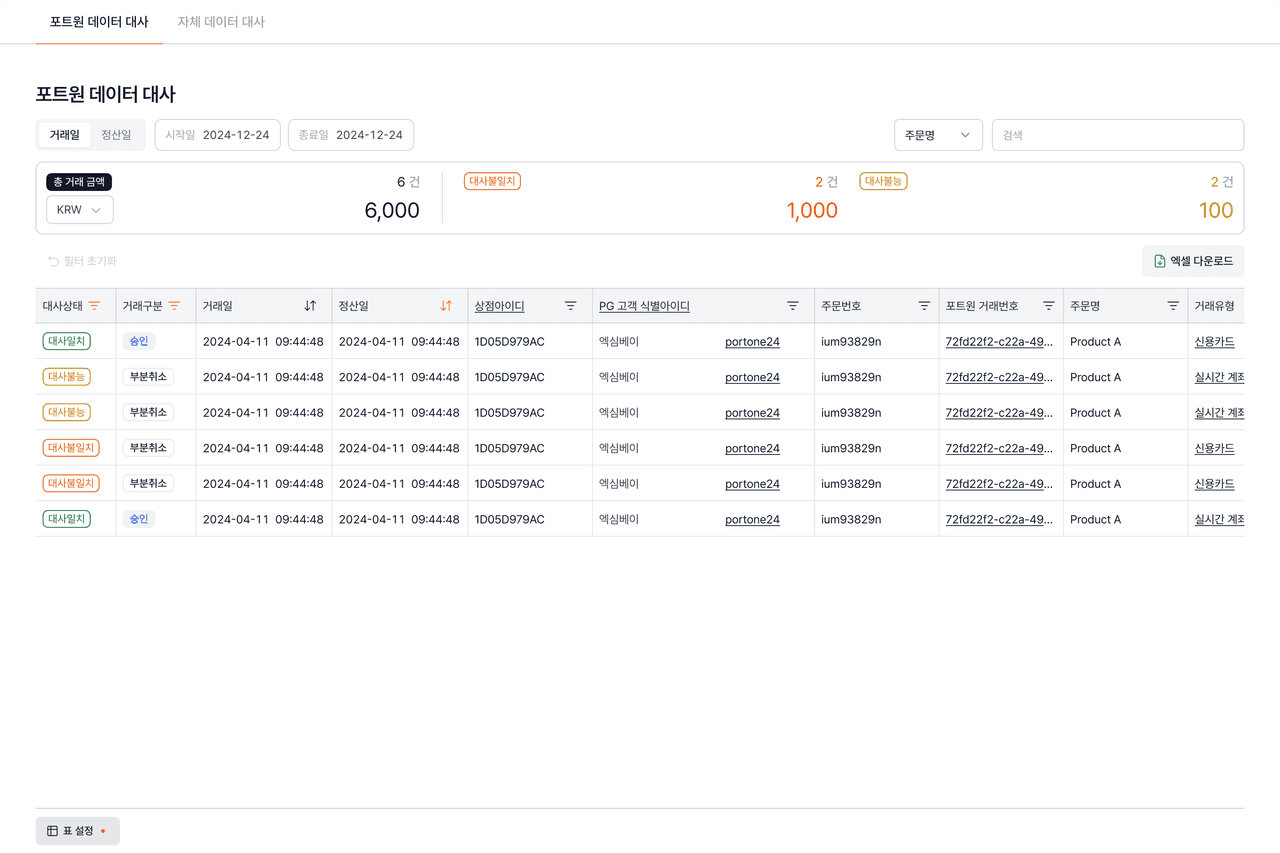The height and width of the screenshot is (853, 1280).
Task: Open the KRW currency dropdown
Action: pos(79,210)
